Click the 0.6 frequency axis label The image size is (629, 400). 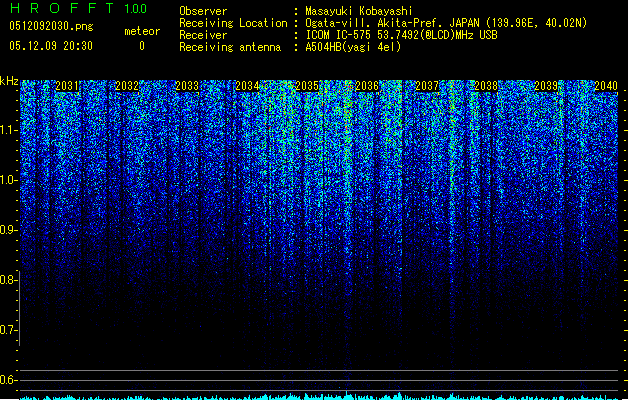(8, 380)
